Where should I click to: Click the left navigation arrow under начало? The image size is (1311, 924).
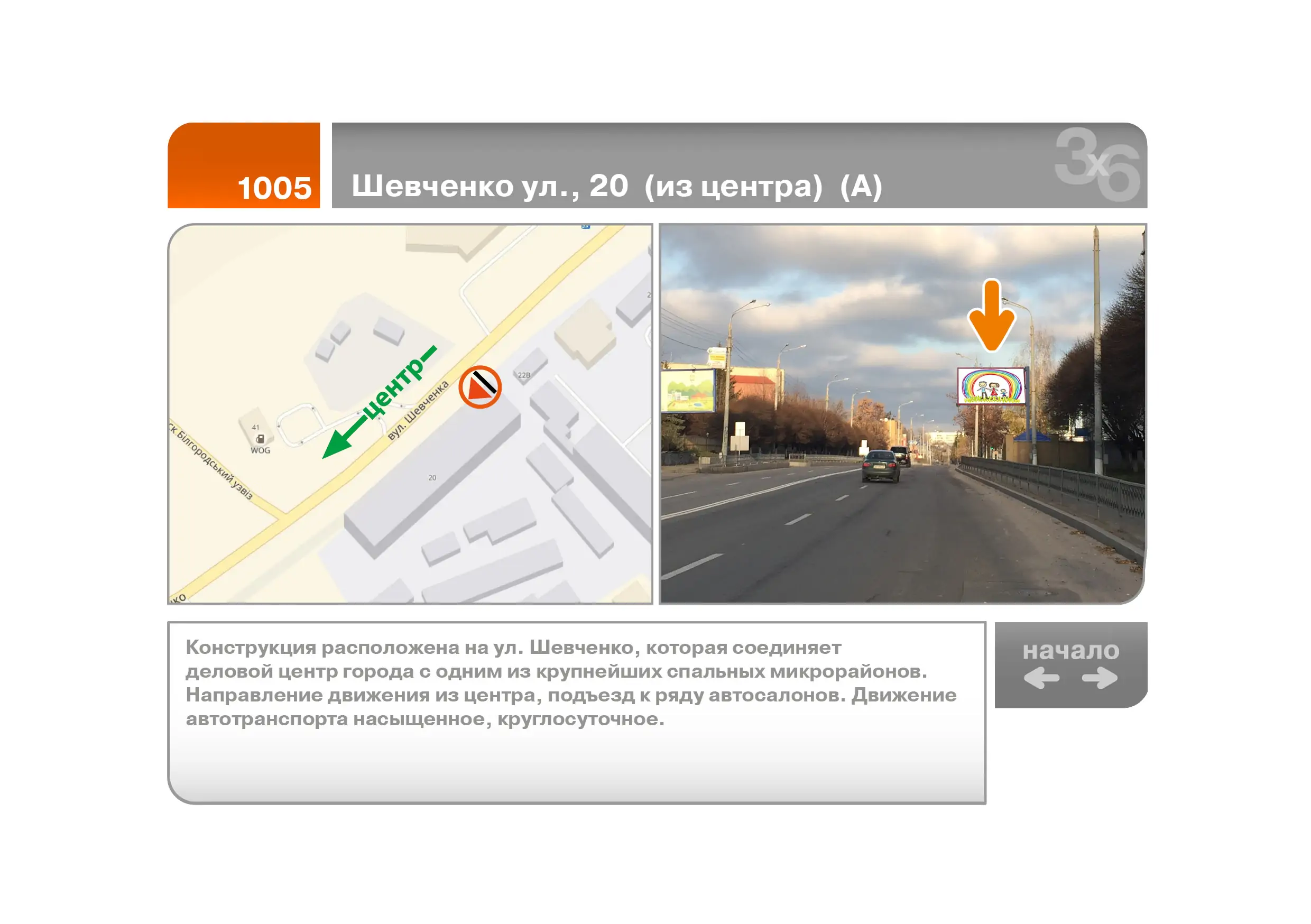point(1041,678)
